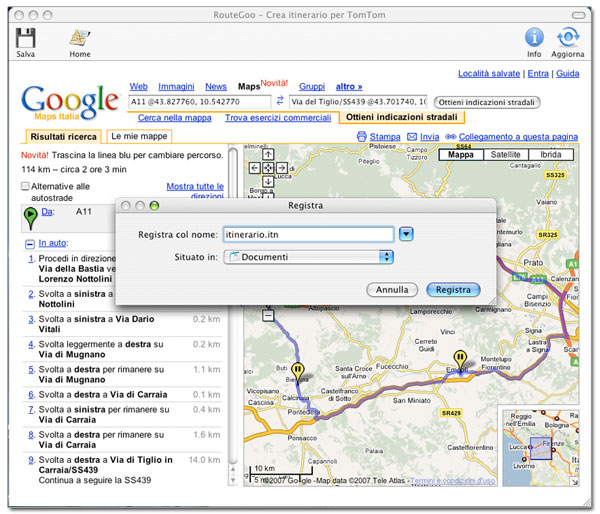Switch to the Risultati ricerca tab

click(x=64, y=137)
